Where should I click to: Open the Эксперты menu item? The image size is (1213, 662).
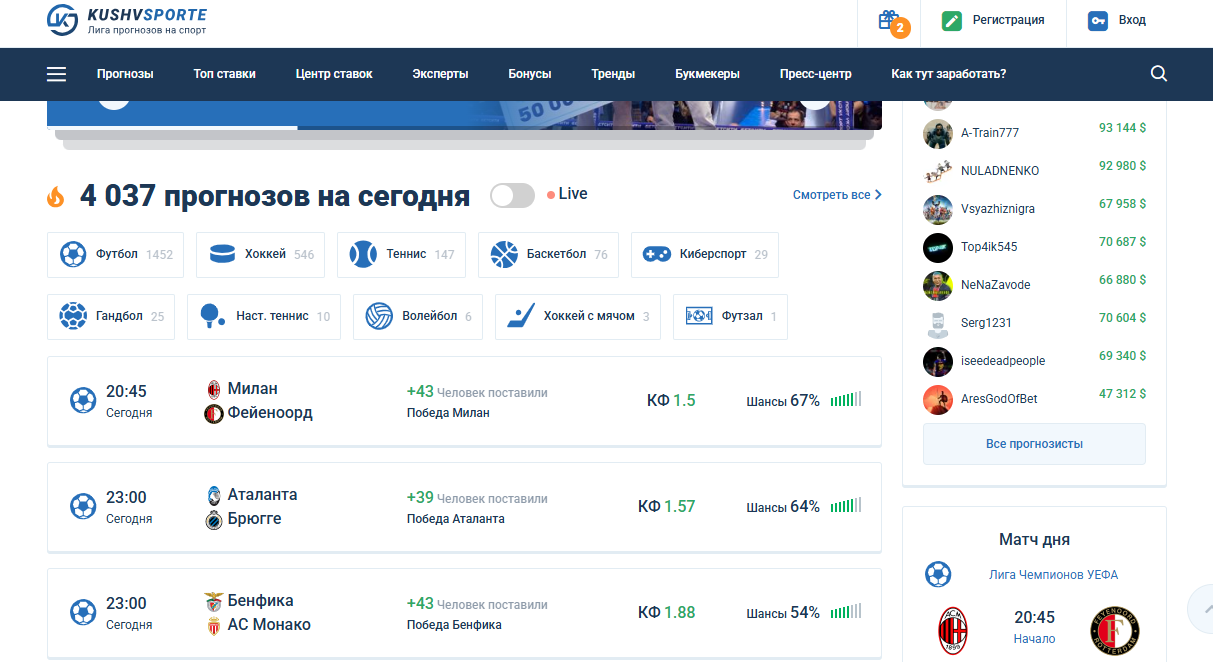point(440,74)
